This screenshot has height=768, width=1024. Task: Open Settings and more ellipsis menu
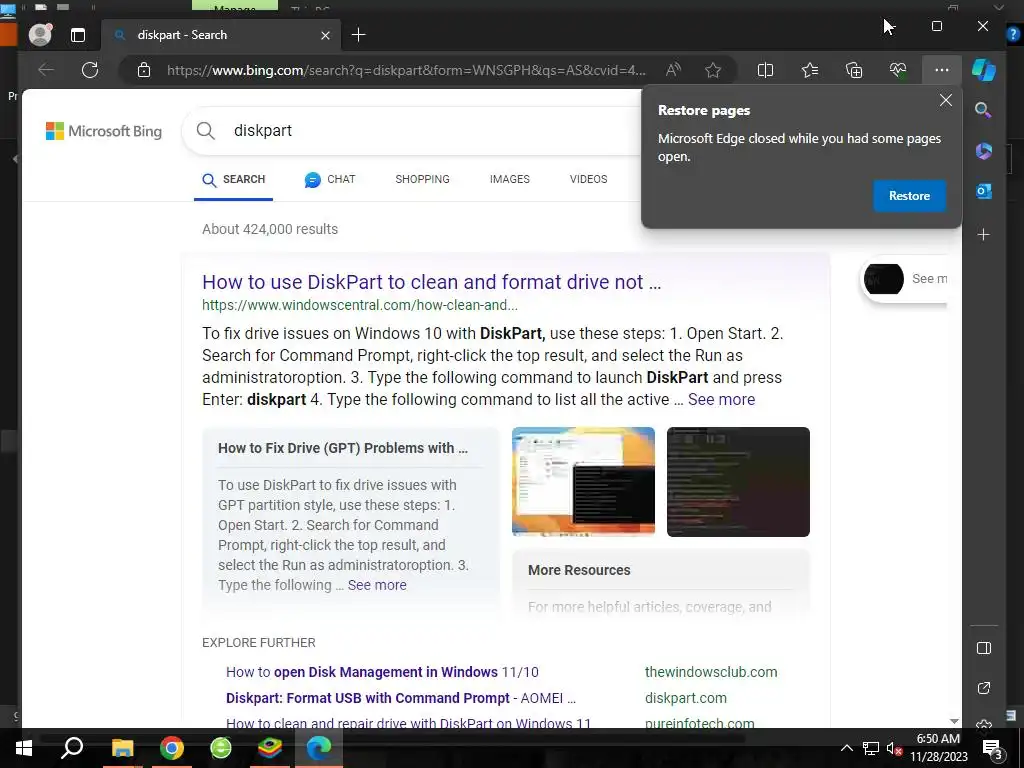942,70
